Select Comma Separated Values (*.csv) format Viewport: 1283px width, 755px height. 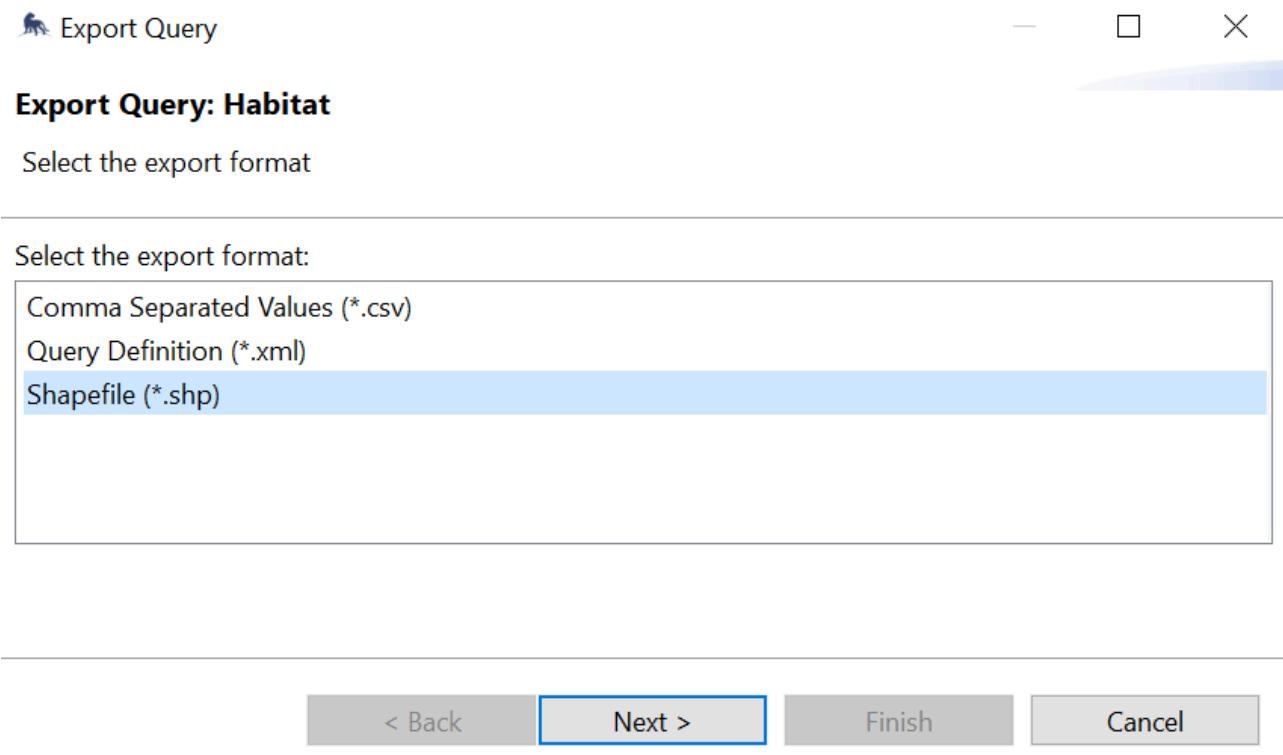point(645,308)
